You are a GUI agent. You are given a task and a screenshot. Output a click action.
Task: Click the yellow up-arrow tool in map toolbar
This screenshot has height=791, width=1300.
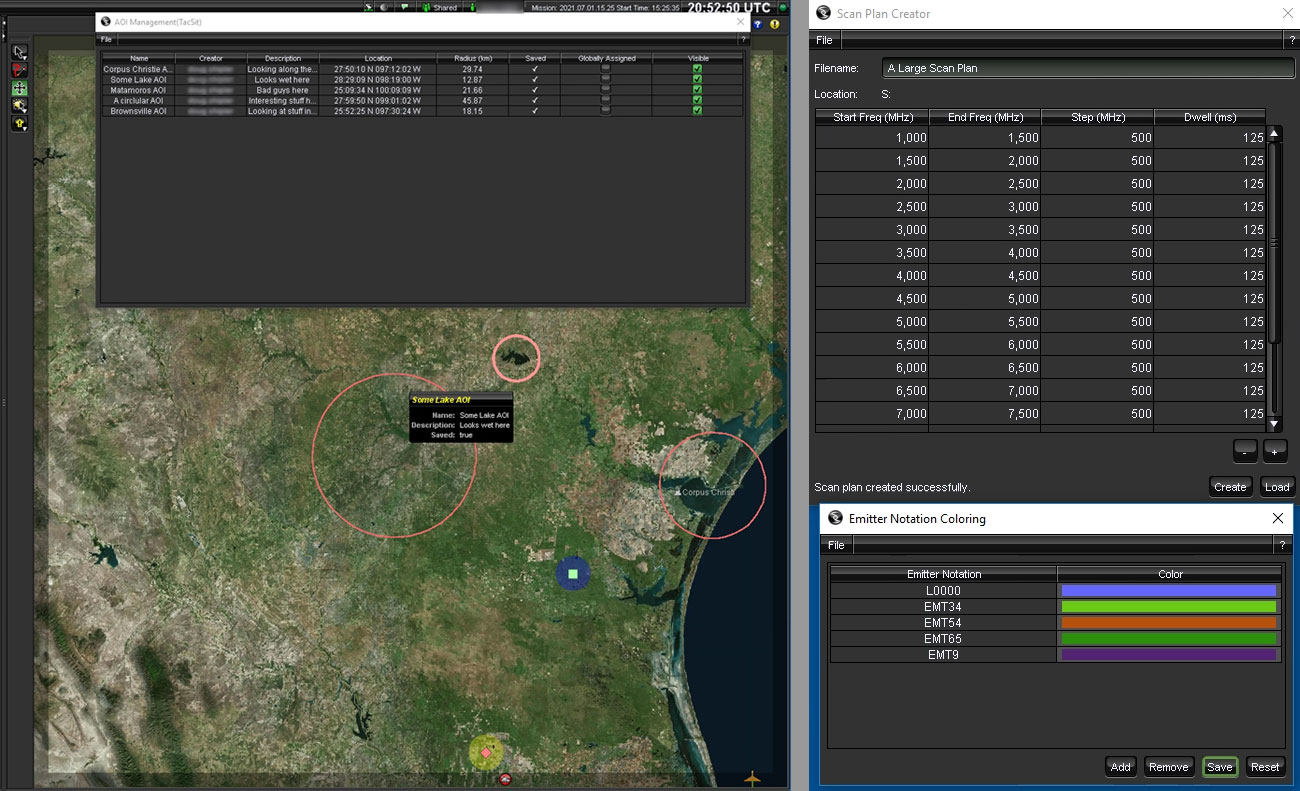(19, 124)
